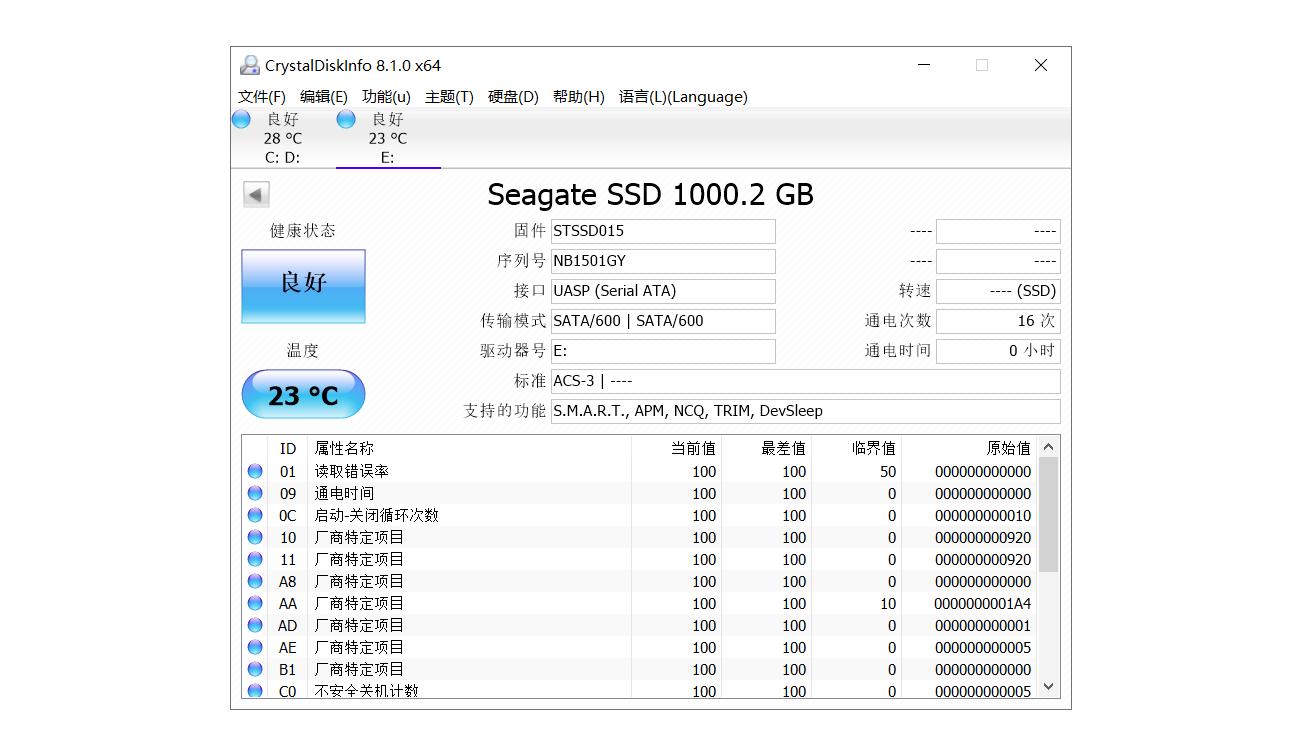Click the 良好 health status button

[303, 286]
